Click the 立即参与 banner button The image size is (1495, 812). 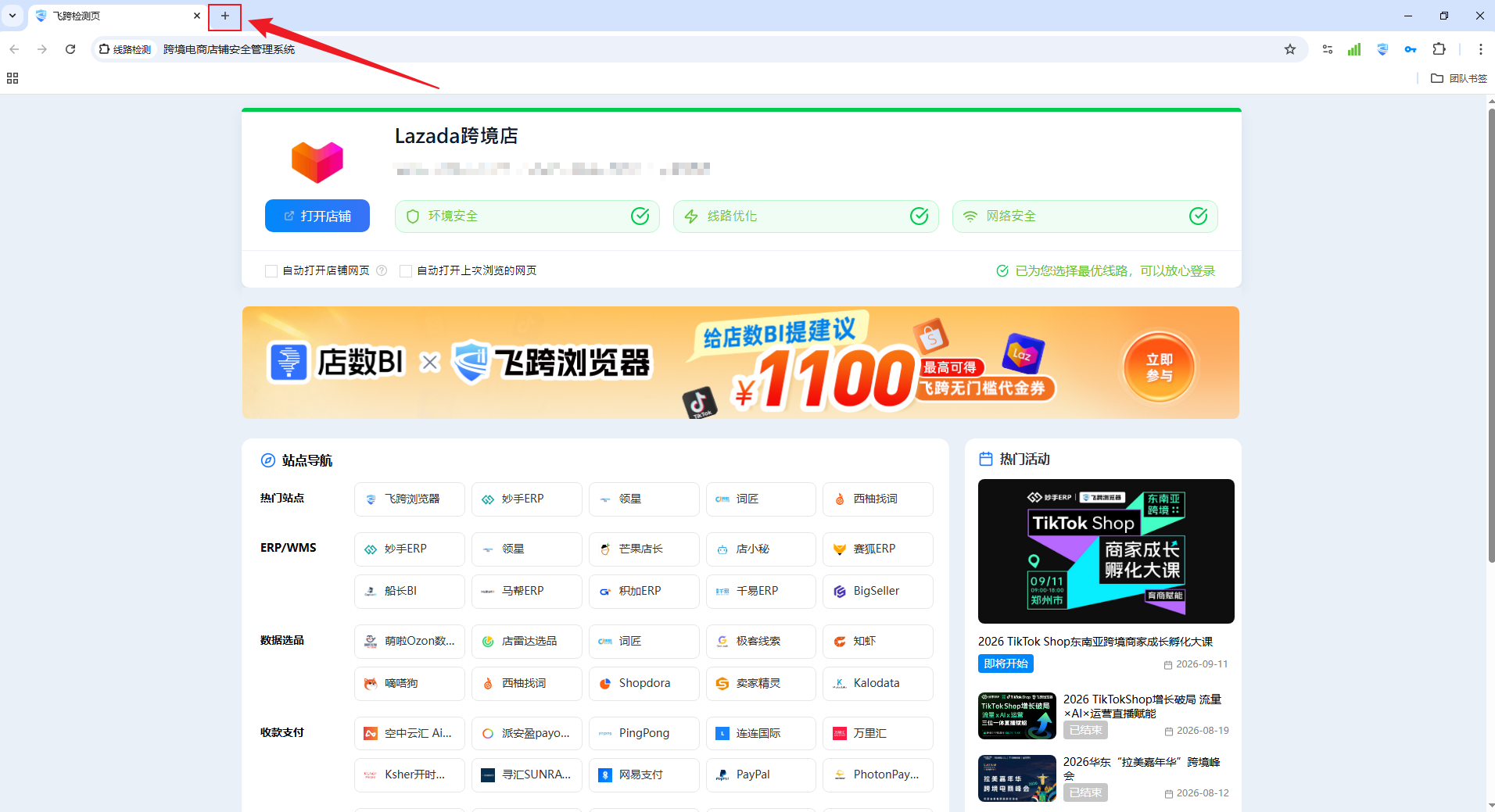(x=1159, y=367)
